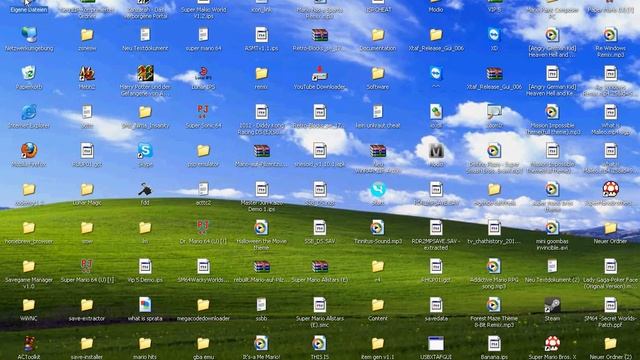Screen dimensions: 640x360
Task: Select the SM64WackyWorlds file
Action: 203,267
